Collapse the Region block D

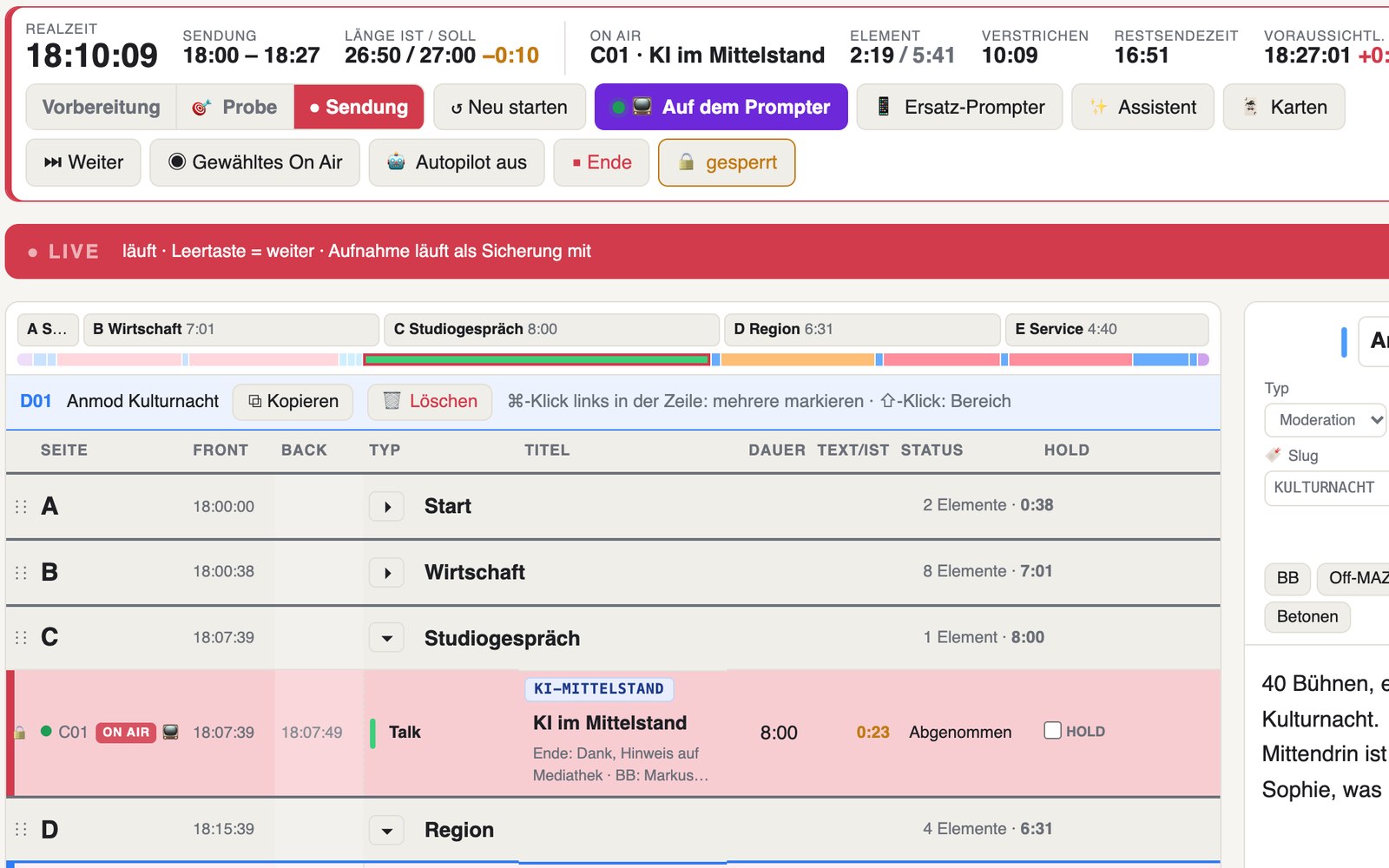(x=387, y=830)
